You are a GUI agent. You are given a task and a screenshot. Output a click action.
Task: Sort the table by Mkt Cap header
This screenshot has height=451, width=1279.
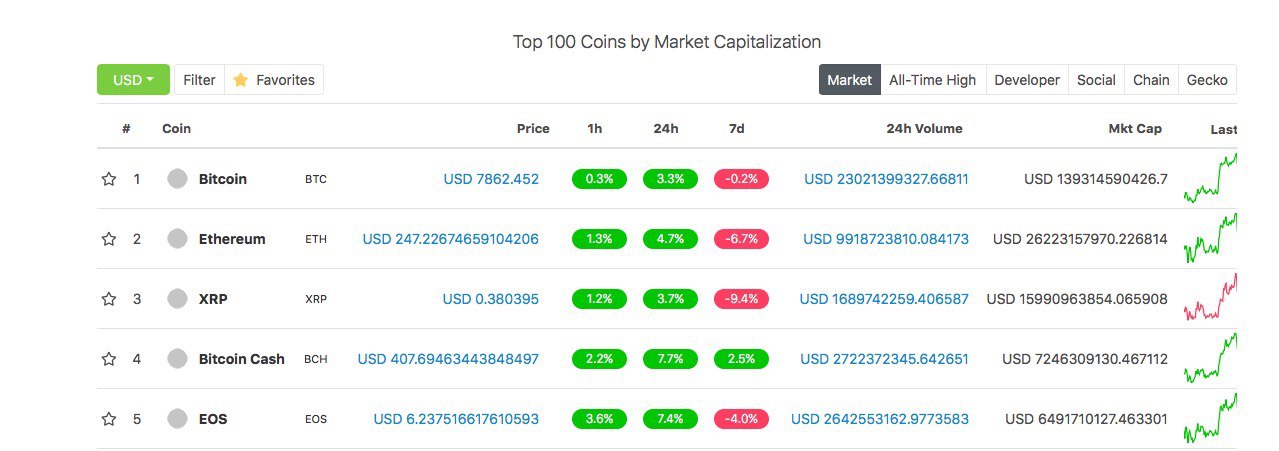tap(1135, 129)
